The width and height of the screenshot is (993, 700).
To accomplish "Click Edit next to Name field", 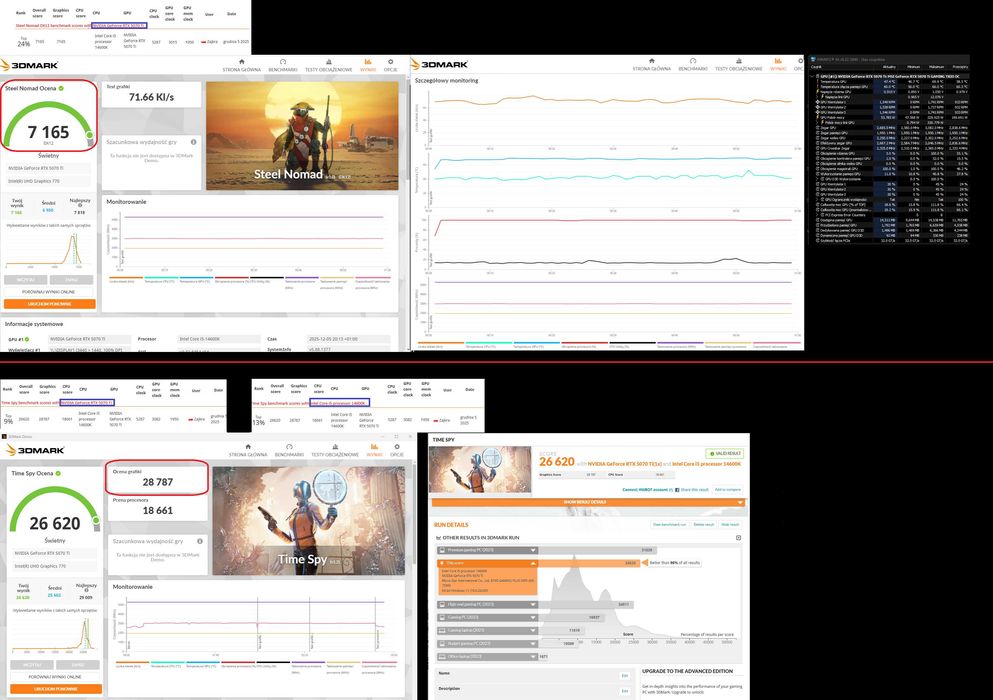I will [x=624, y=676].
